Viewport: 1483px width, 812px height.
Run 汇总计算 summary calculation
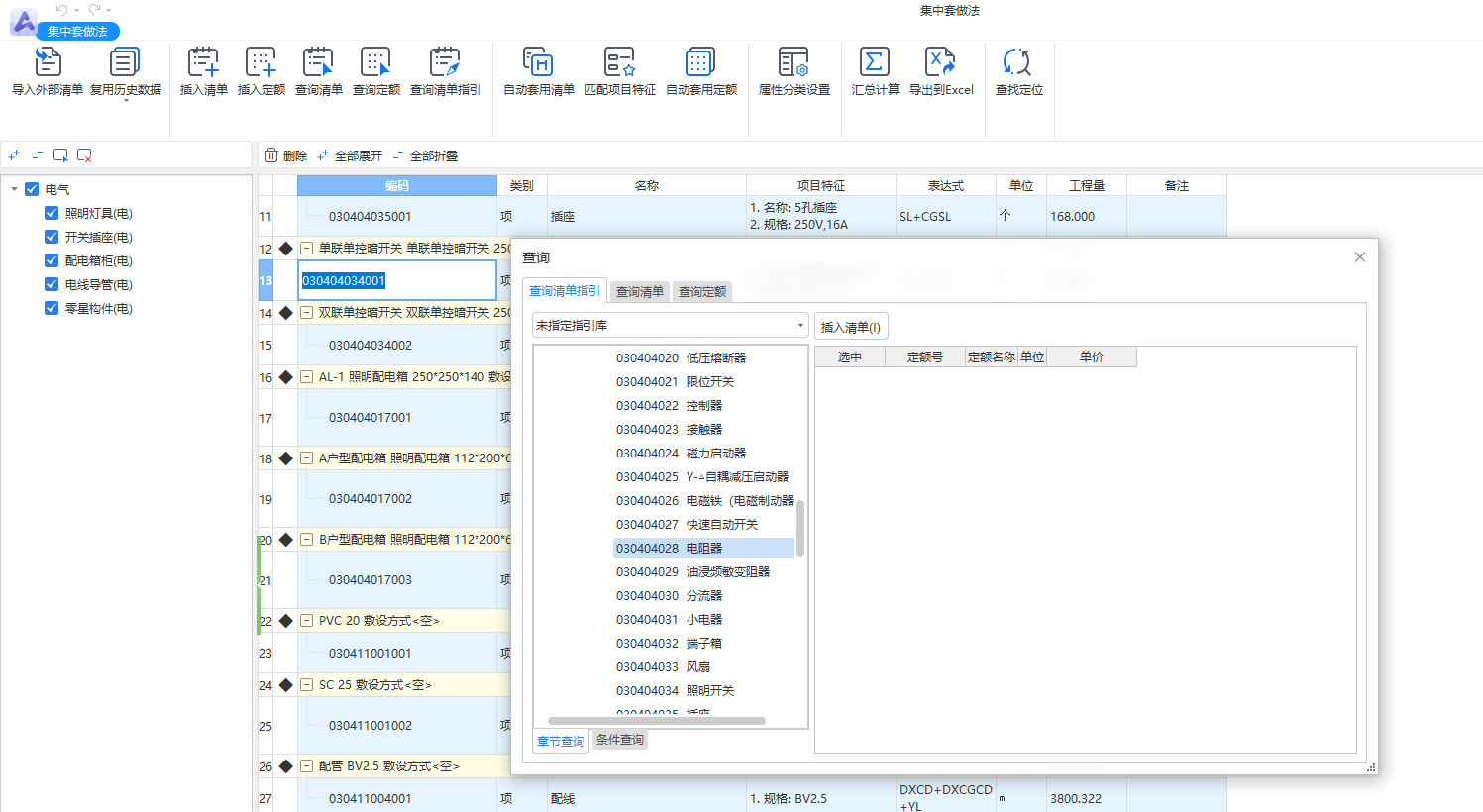[x=876, y=71]
